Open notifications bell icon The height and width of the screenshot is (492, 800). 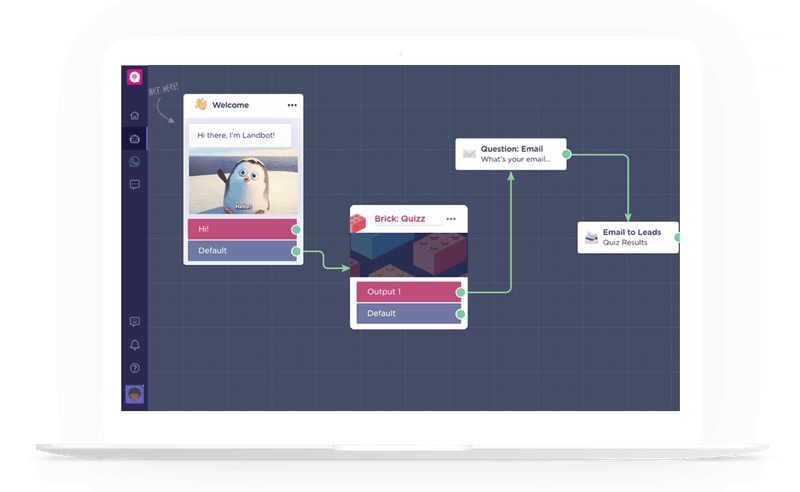pos(135,345)
